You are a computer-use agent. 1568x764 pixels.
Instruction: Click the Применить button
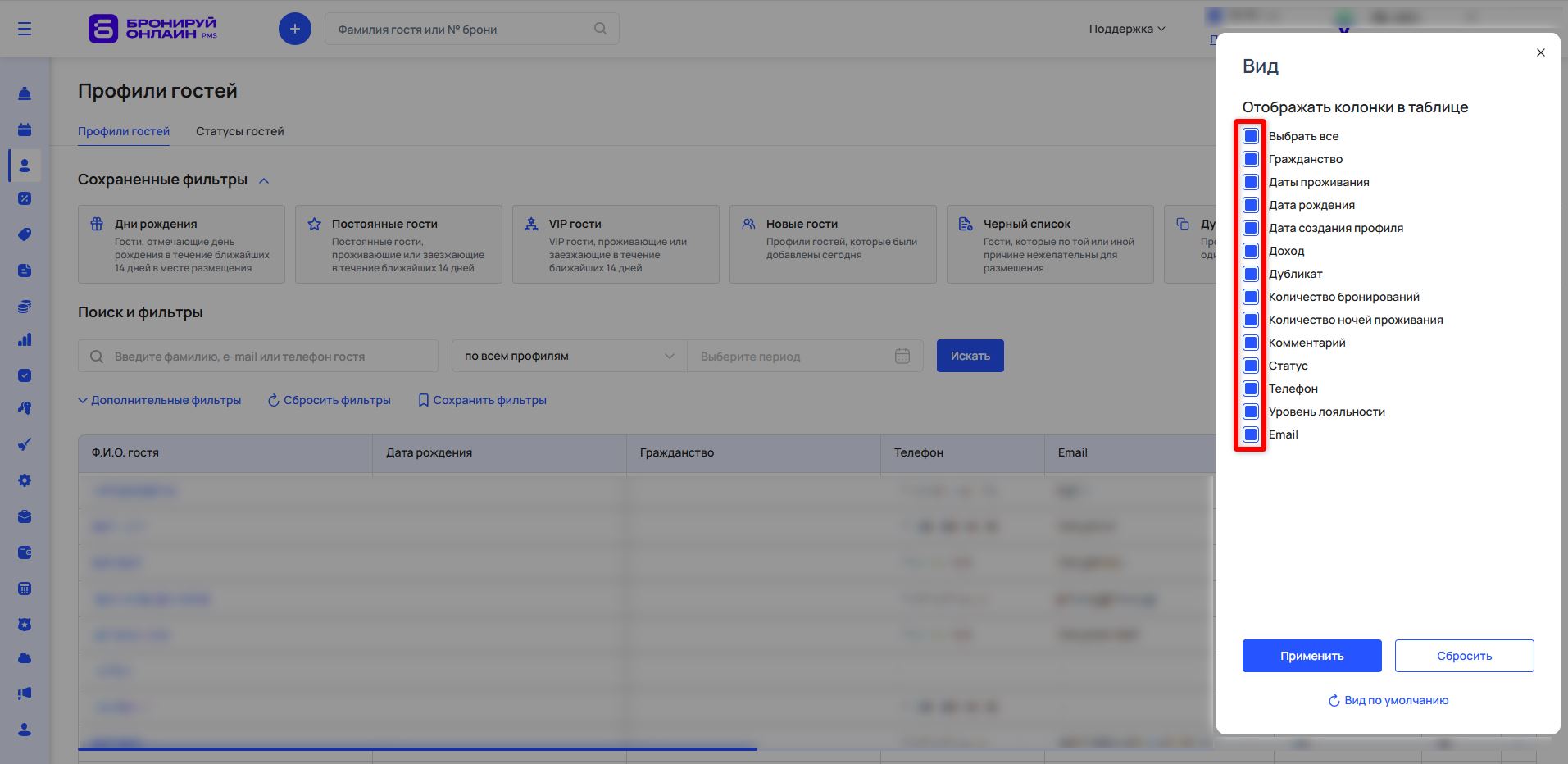(x=1311, y=656)
